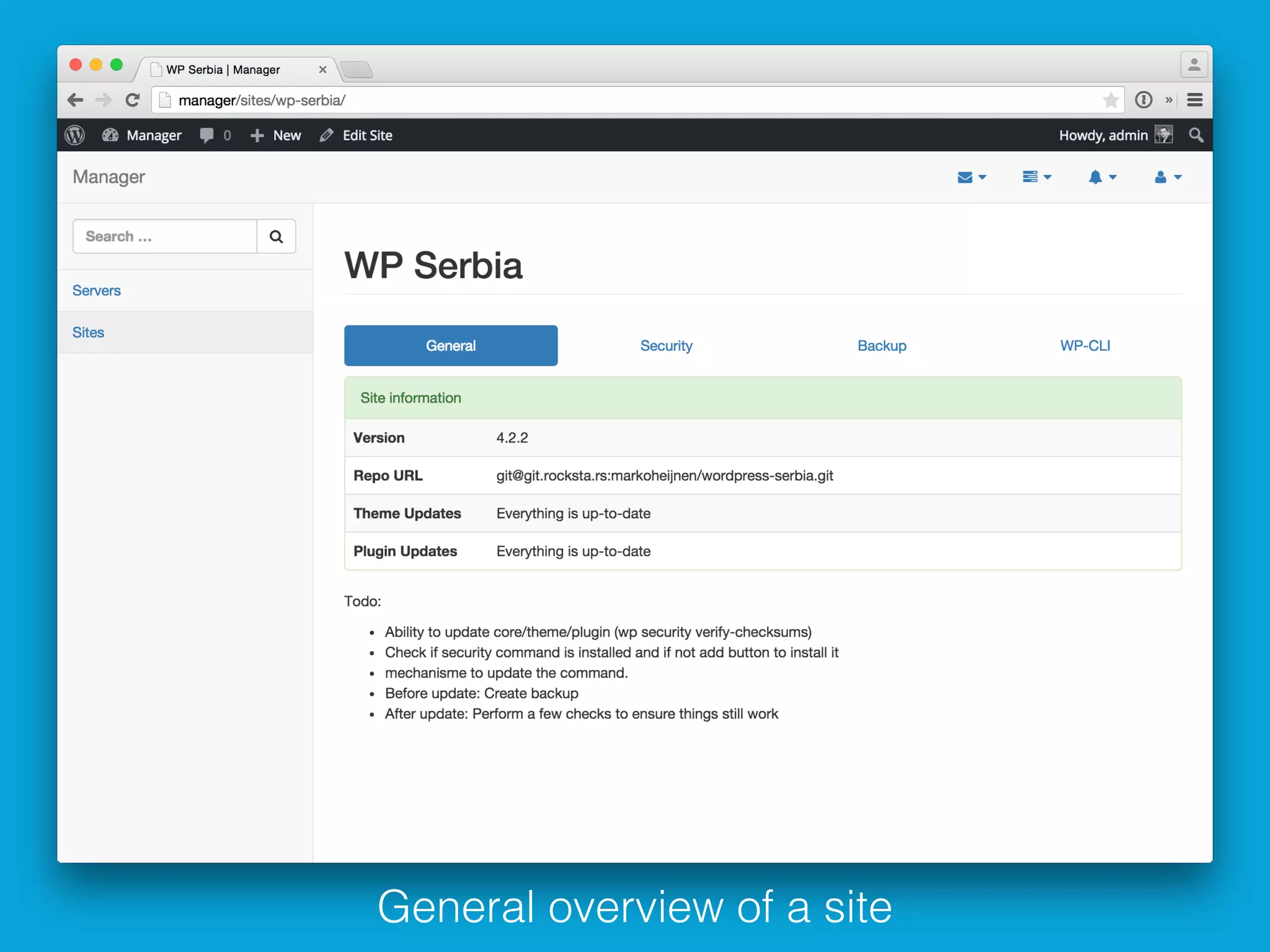Open the New content menu
This screenshot has height=952, width=1270.
coord(275,135)
